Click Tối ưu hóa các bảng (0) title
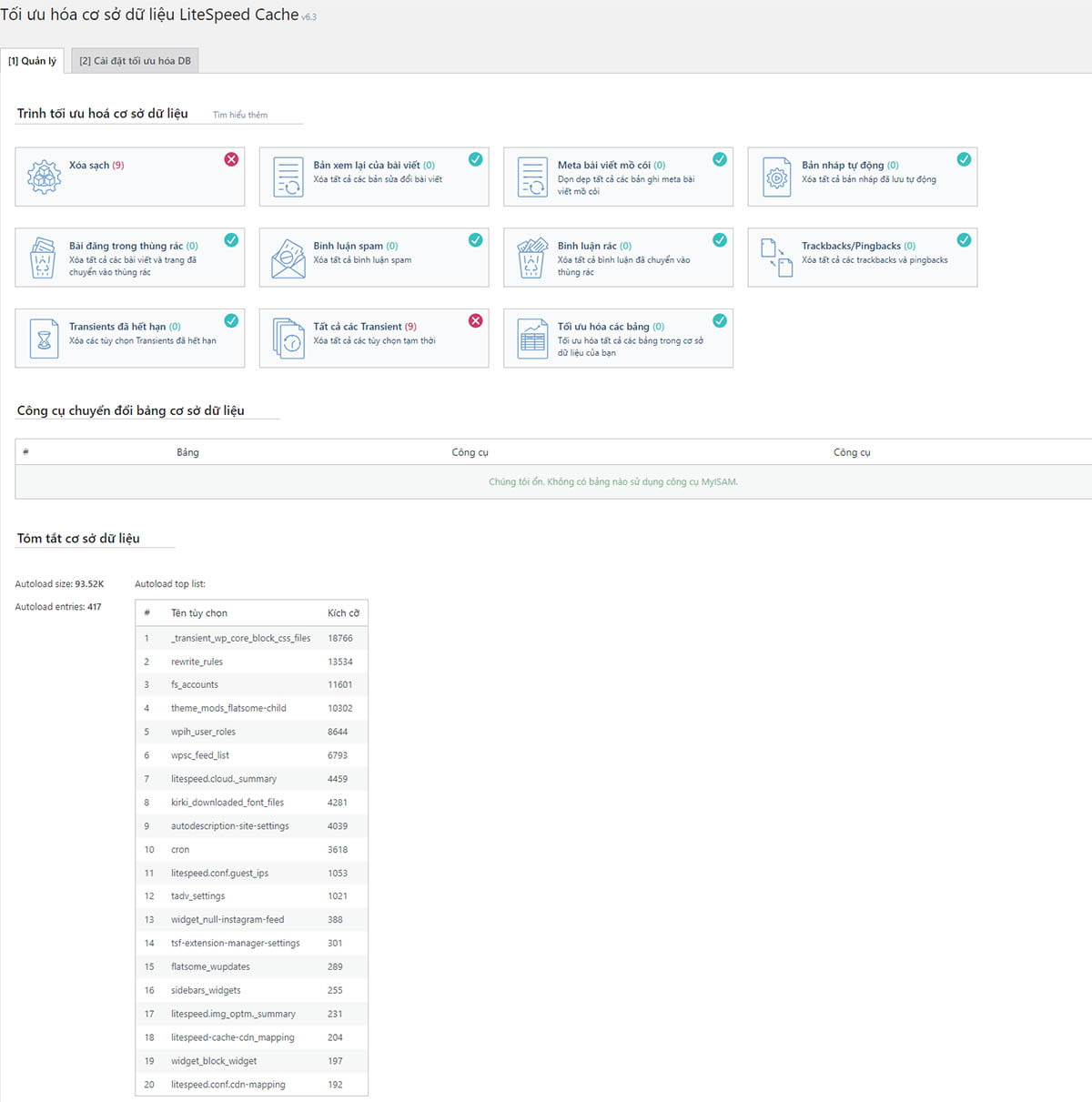 click(x=612, y=327)
